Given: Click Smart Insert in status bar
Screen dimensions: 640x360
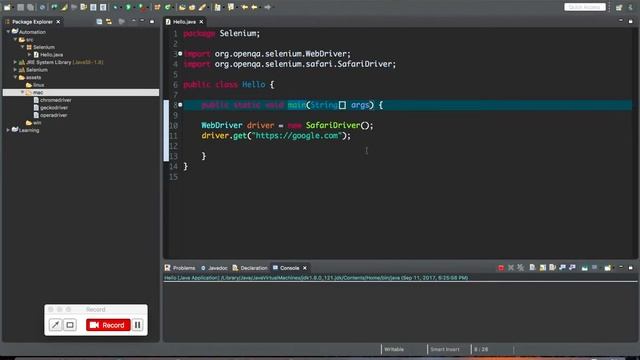Looking at the screenshot, I should pos(444,349).
